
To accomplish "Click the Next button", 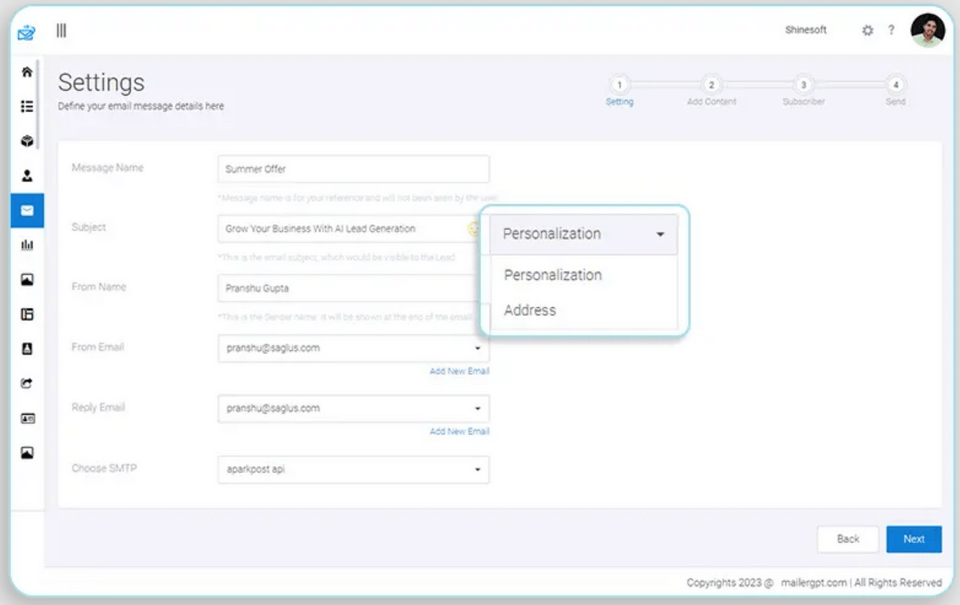I will [x=913, y=539].
